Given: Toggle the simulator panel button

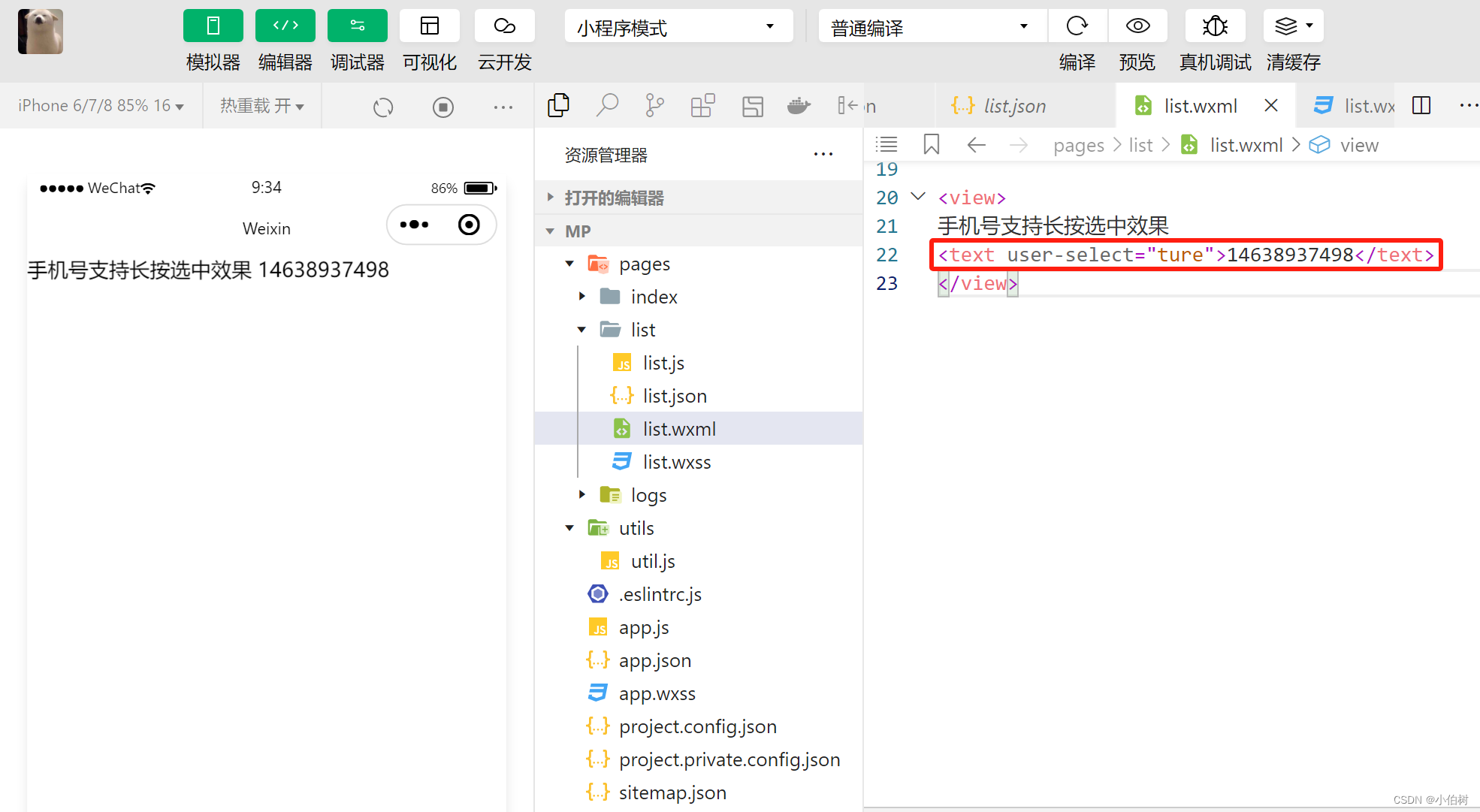Looking at the screenshot, I should click(213, 26).
